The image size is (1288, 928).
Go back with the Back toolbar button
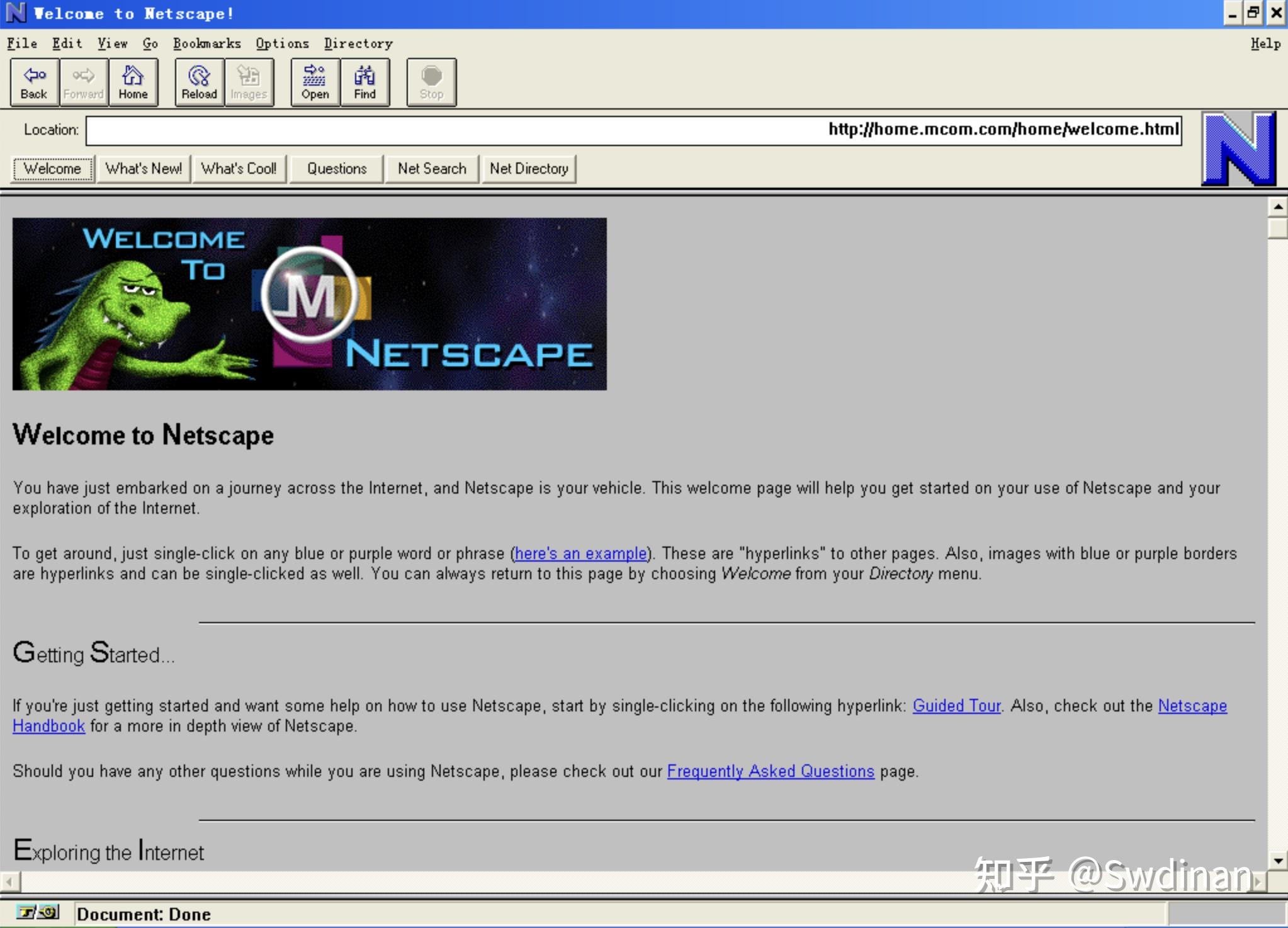pos(35,82)
